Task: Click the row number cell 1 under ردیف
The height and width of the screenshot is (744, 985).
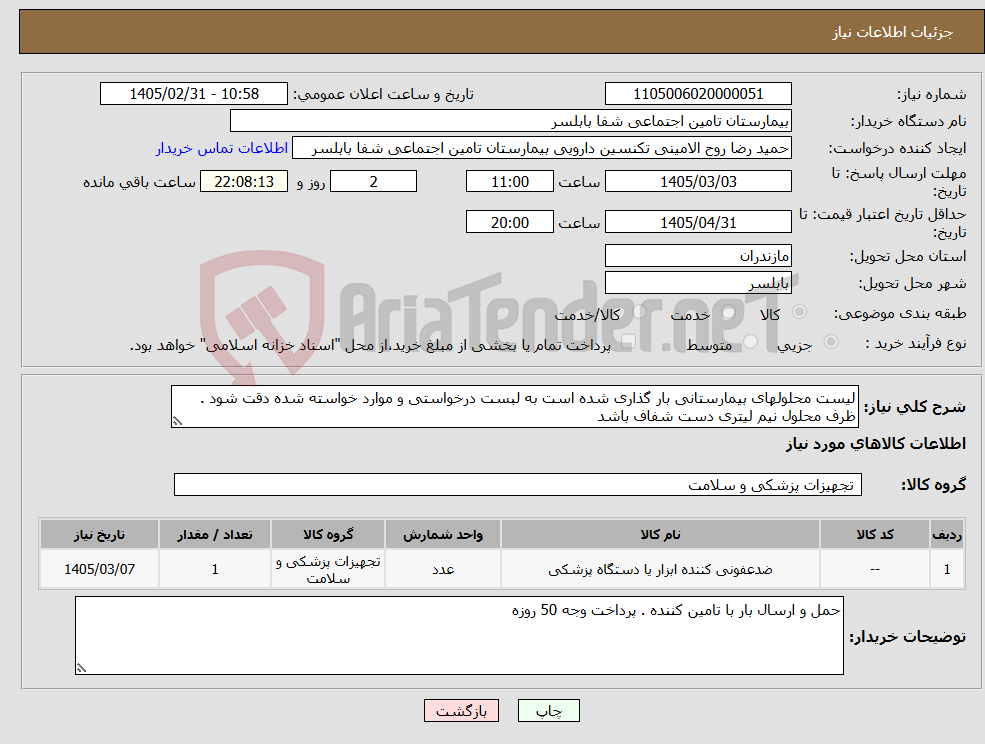Action: pos(947,569)
